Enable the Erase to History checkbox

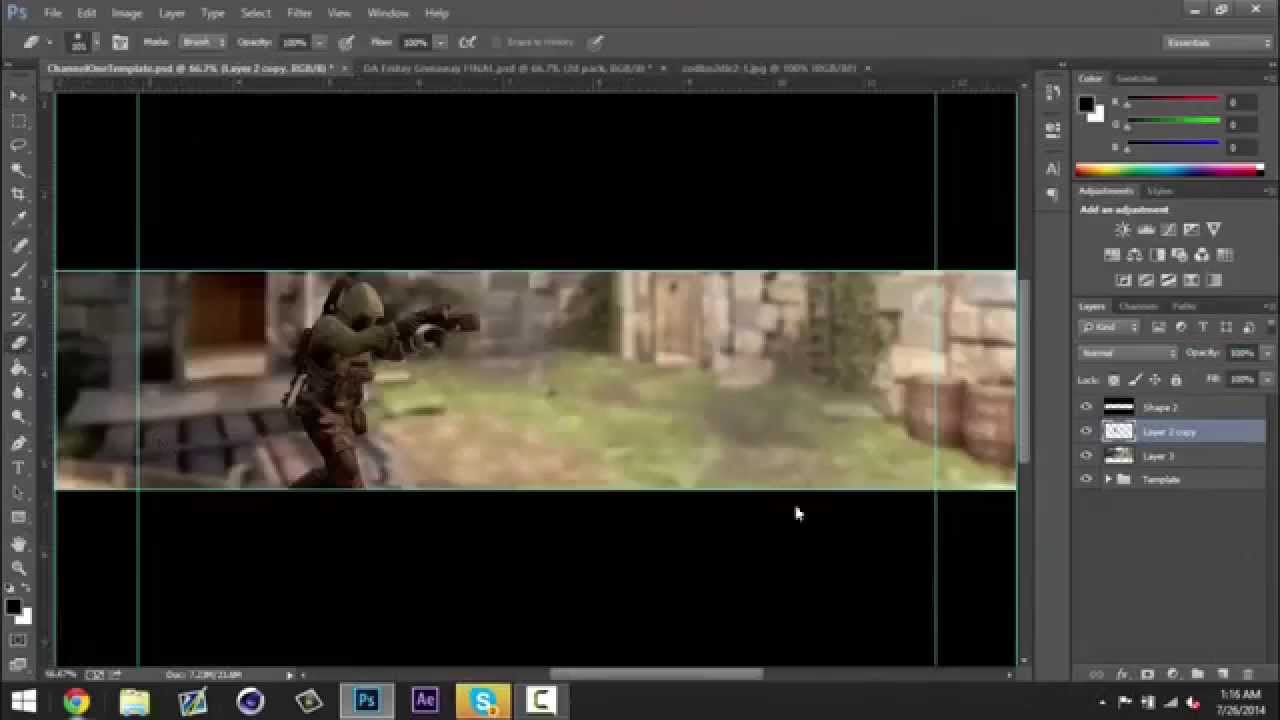496,43
